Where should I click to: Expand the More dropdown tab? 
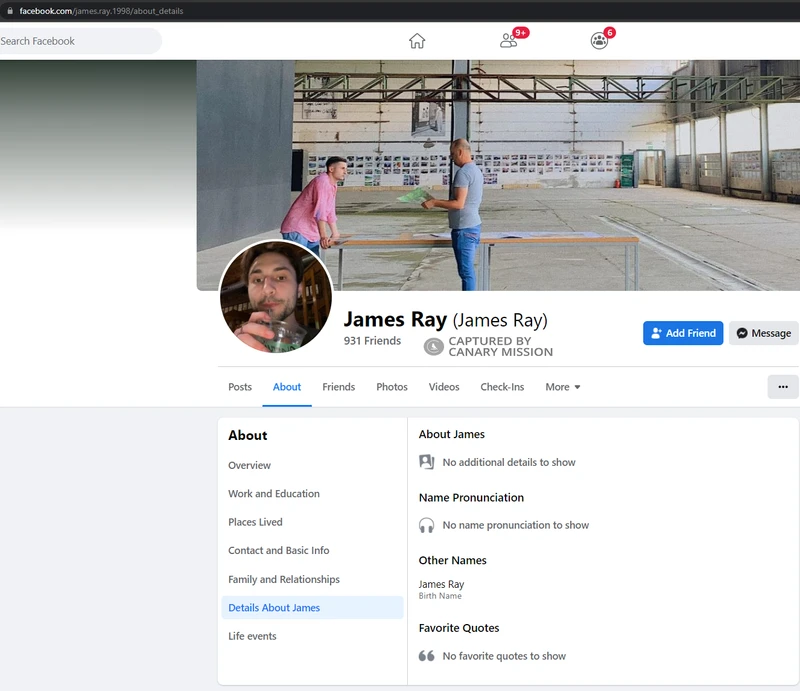(563, 387)
